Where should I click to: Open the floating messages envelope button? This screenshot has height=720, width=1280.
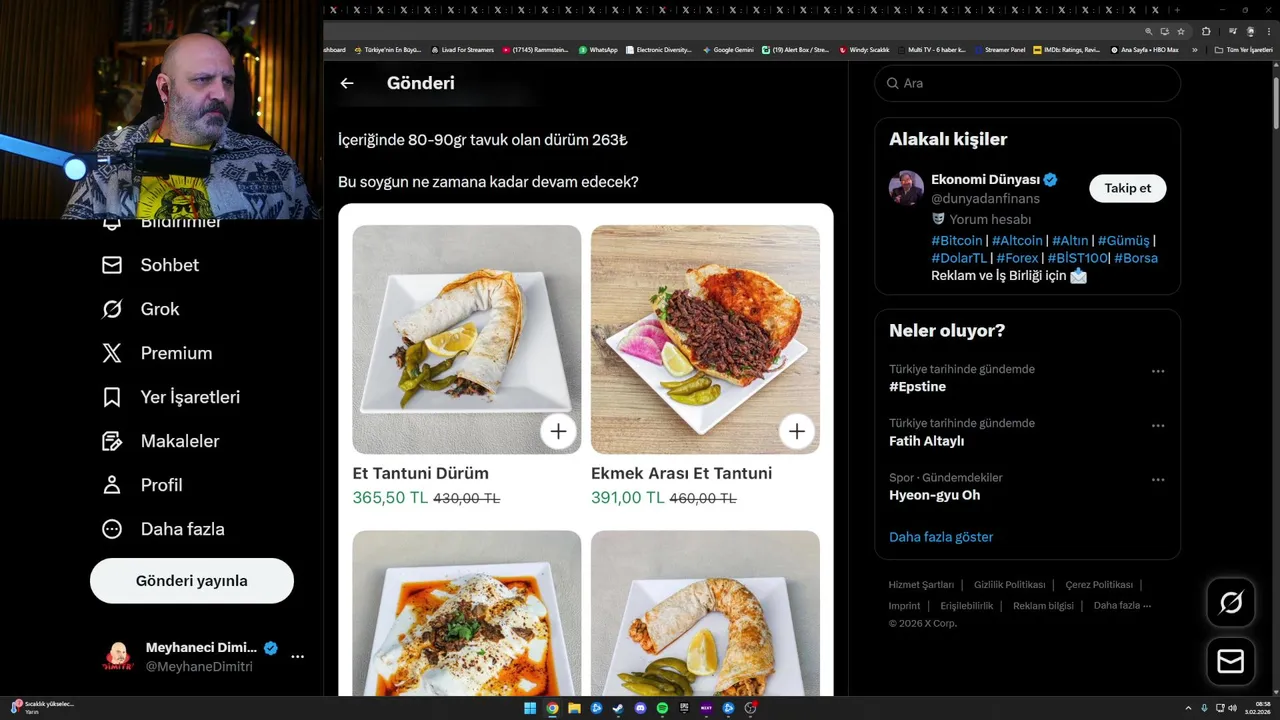[x=1231, y=662]
